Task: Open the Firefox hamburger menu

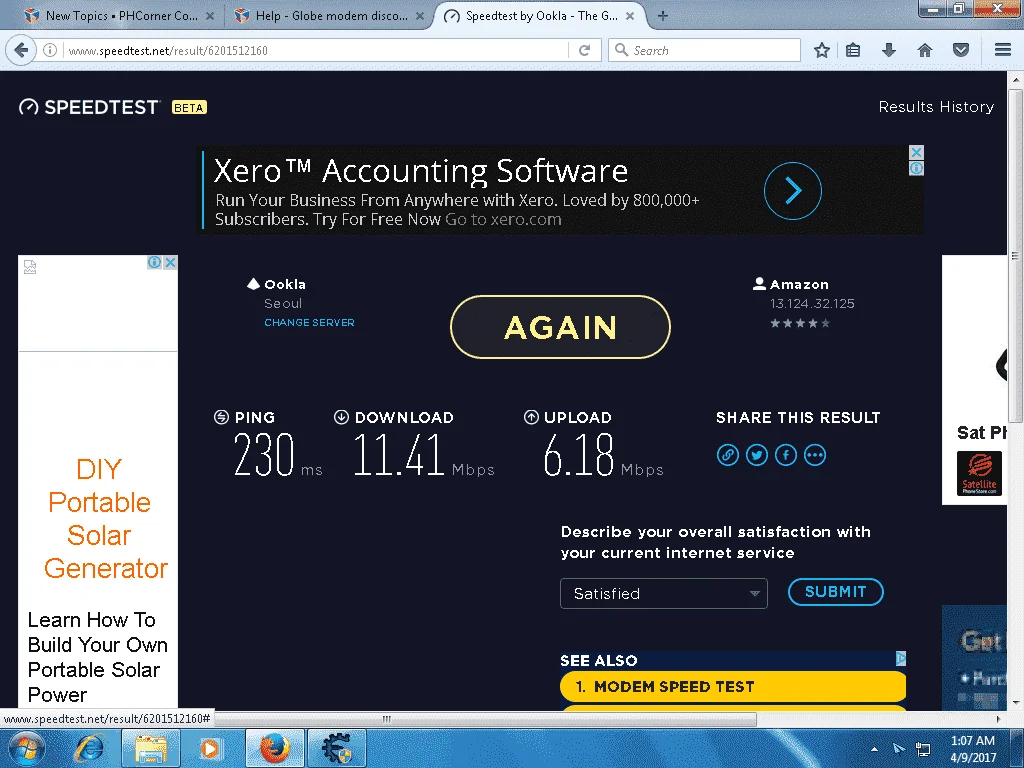Action: click(1002, 50)
